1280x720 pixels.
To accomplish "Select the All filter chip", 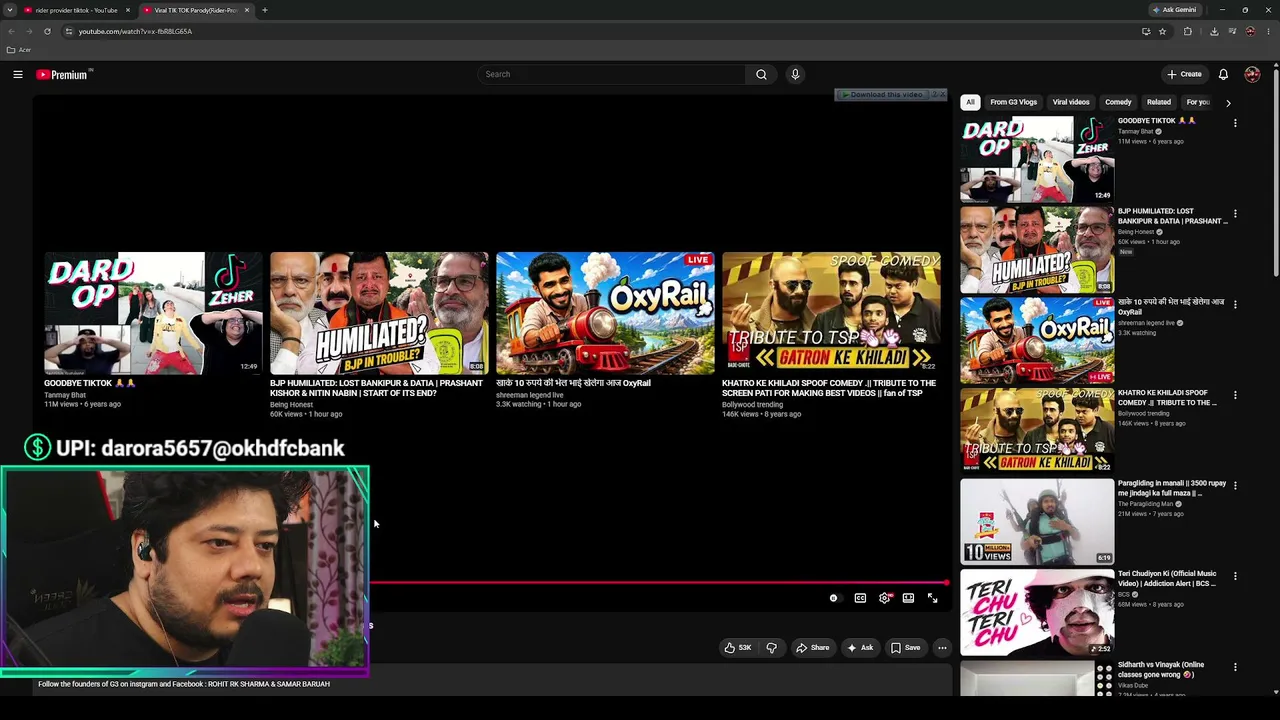I will (x=970, y=102).
